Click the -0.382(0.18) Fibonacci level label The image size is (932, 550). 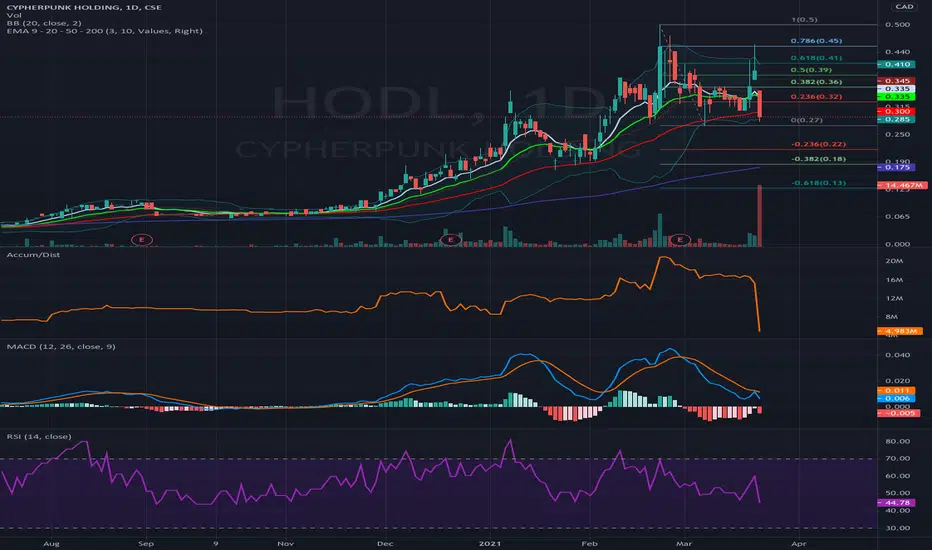click(x=818, y=159)
